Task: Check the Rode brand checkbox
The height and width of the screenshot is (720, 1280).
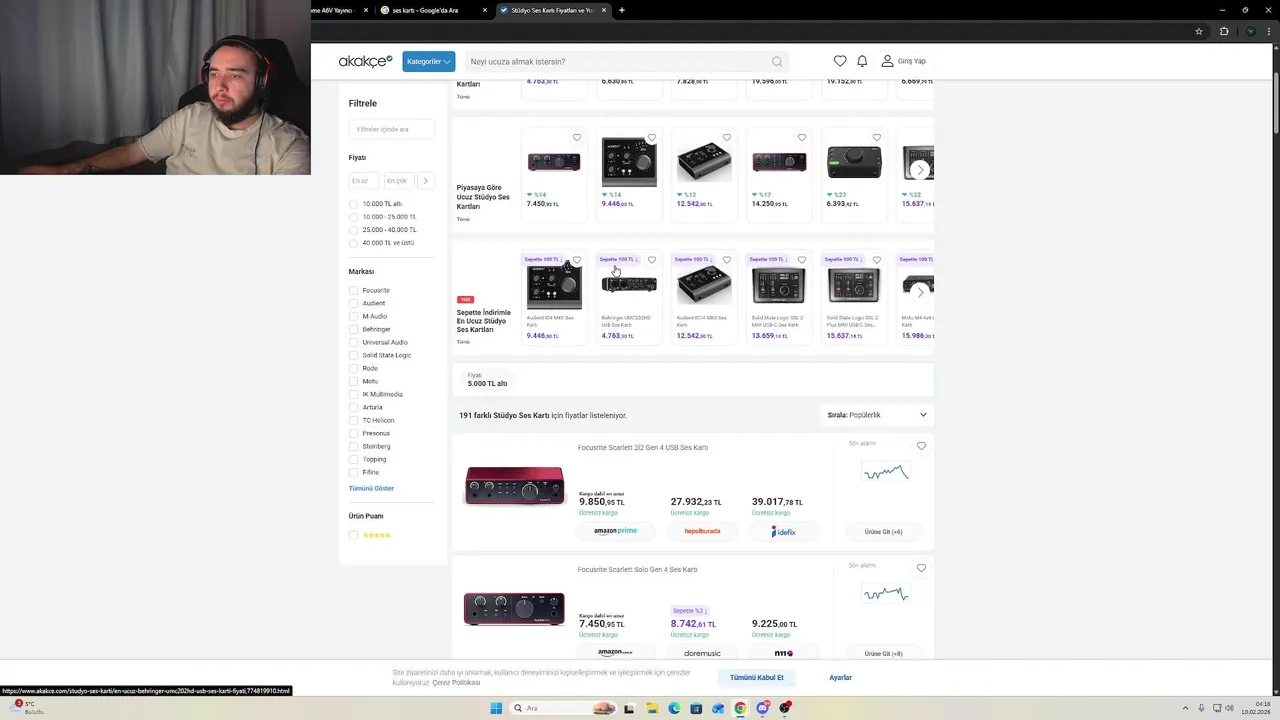Action: click(x=353, y=368)
